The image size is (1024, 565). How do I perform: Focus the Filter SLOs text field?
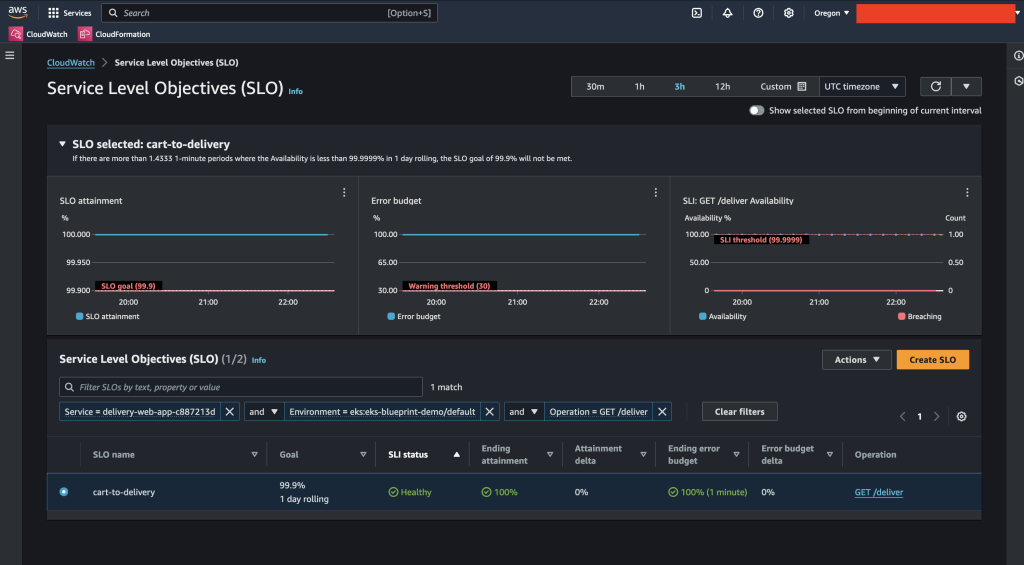pyautogui.click(x=240, y=387)
